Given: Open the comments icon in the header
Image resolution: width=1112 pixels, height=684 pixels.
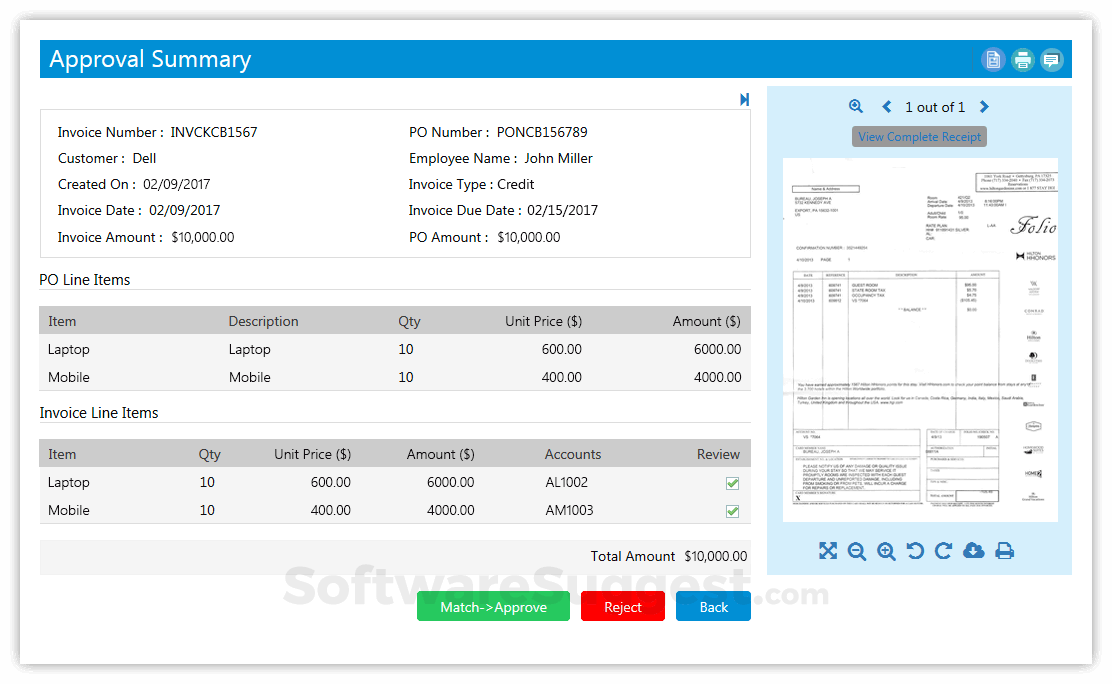Looking at the screenshot, I should pyautogui.click(x=1051, y=59).
